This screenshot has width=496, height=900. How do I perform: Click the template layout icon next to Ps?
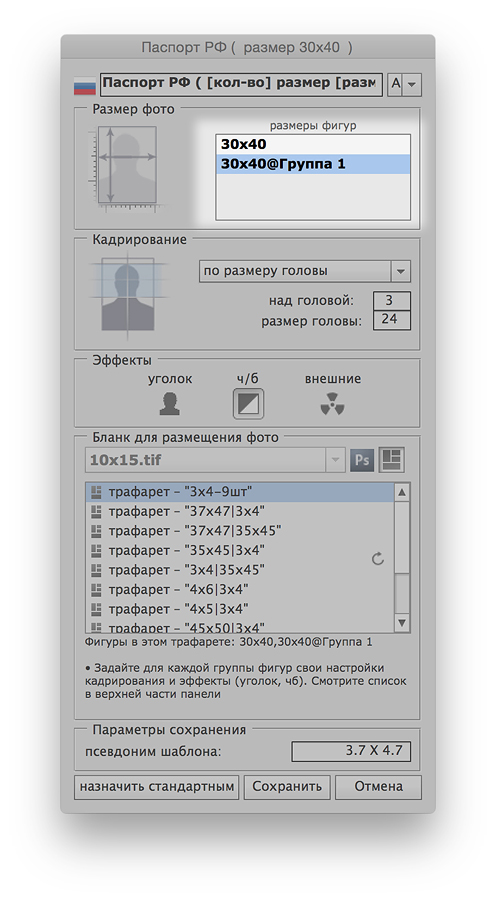[x=392, y=460]
